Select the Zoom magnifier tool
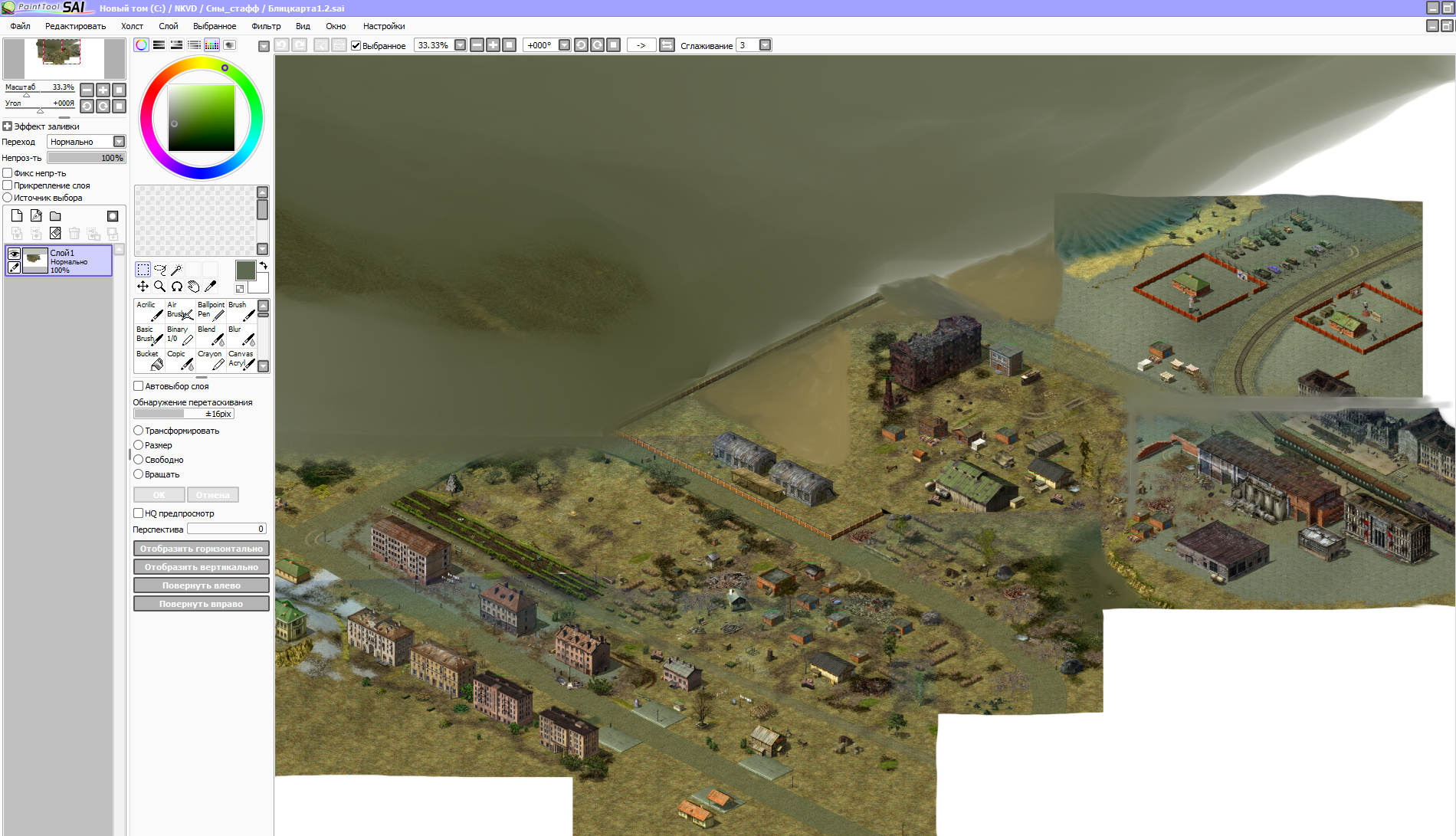This screenshot has height=836, width=1456. 160,287
